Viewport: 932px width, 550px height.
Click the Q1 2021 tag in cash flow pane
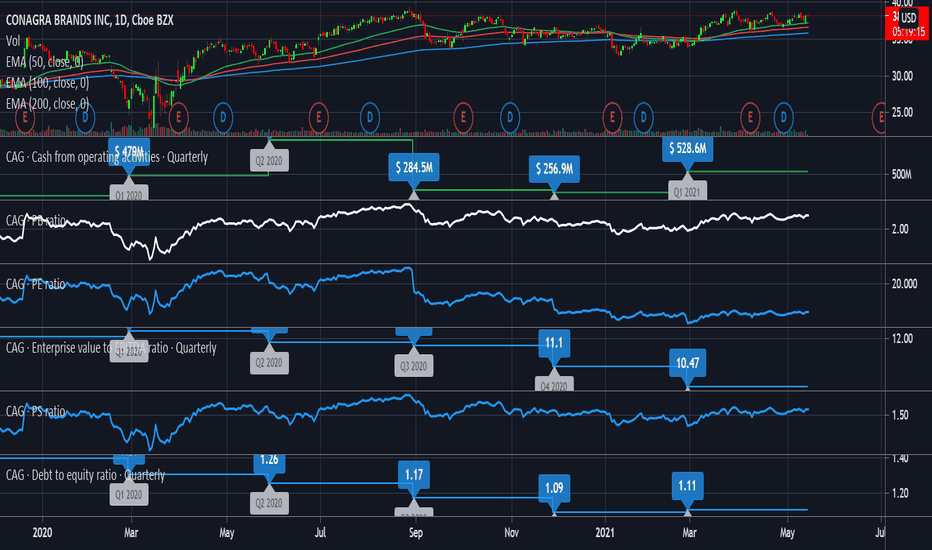687,193
